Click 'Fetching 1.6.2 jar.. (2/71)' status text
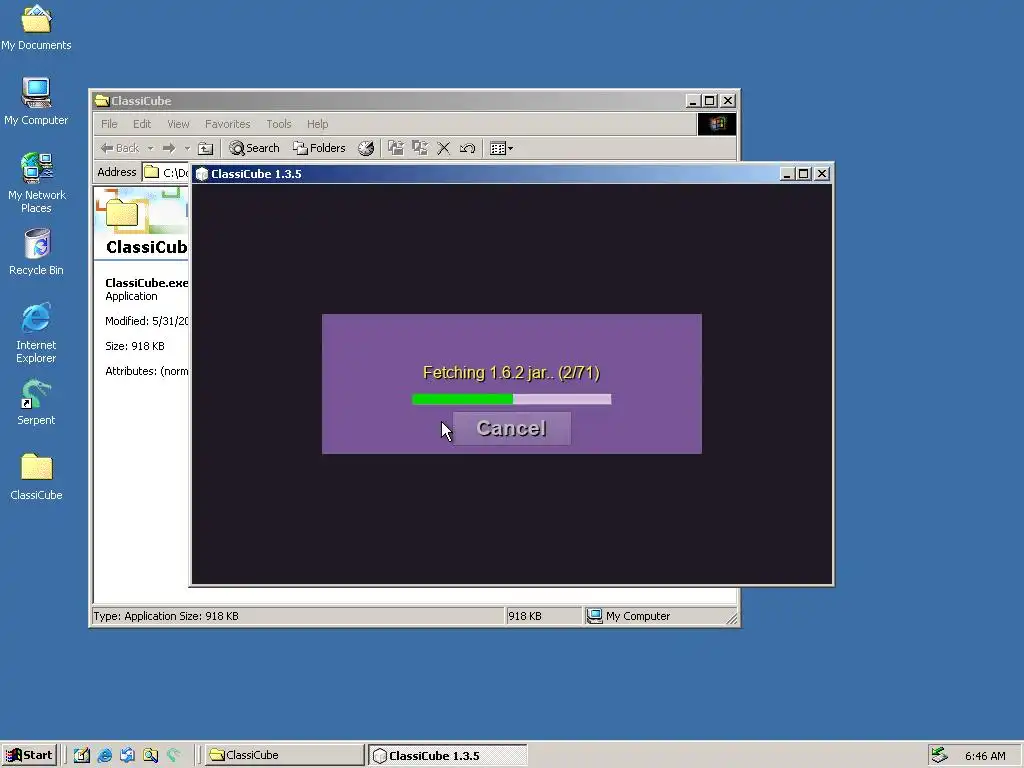Screen dimensions: 1024x768 511,373
